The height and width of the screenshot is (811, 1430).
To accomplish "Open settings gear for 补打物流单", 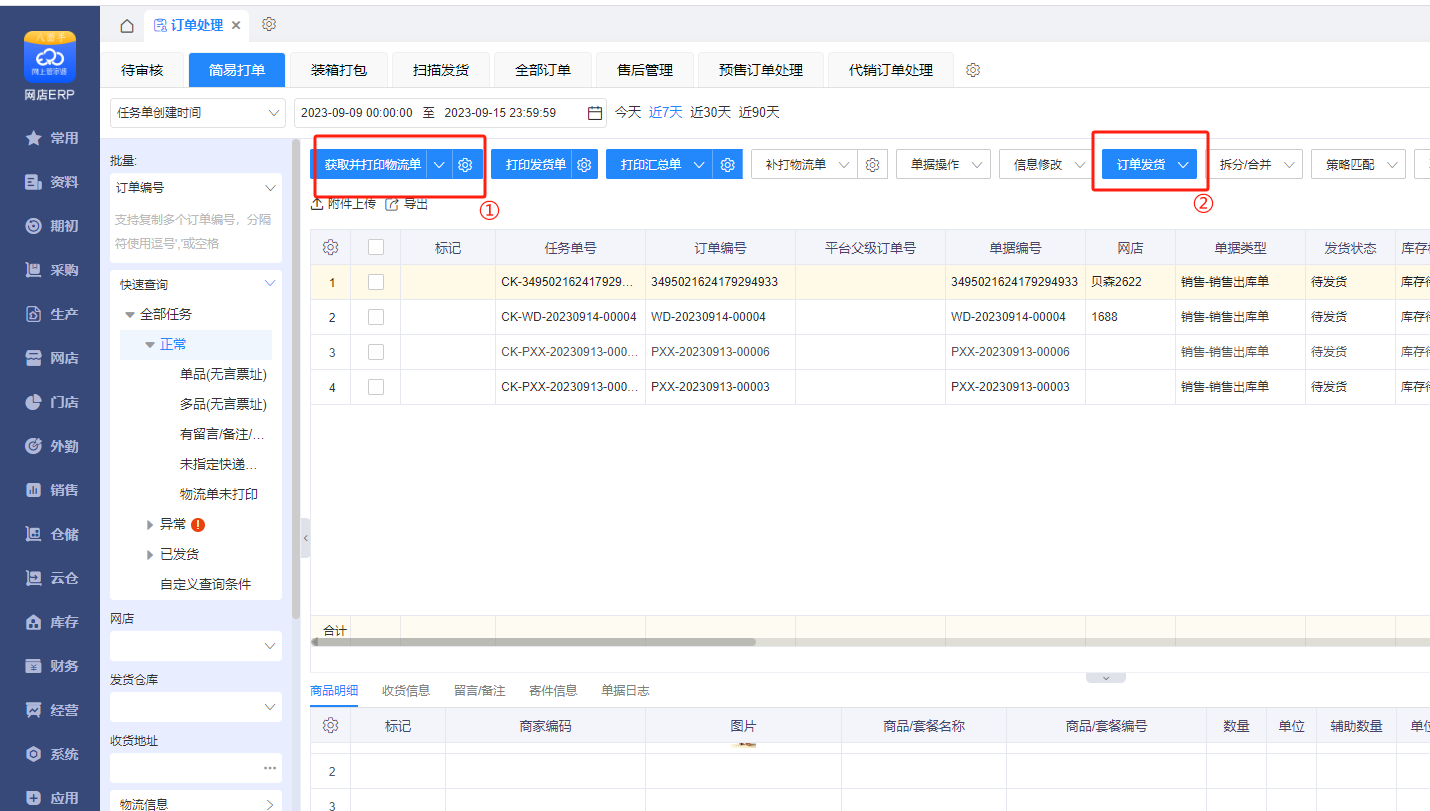I will [x=873, y=165].
